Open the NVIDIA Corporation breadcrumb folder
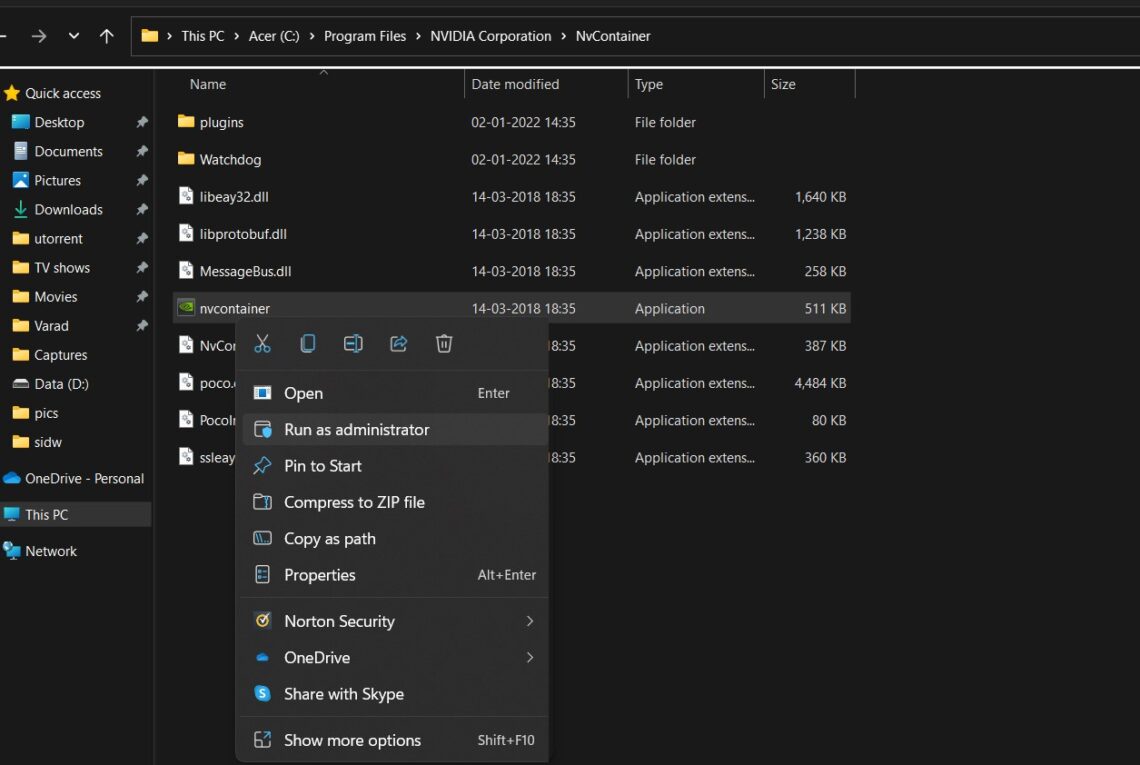Screen dimensions: 1140x765 tap(490, 36)
